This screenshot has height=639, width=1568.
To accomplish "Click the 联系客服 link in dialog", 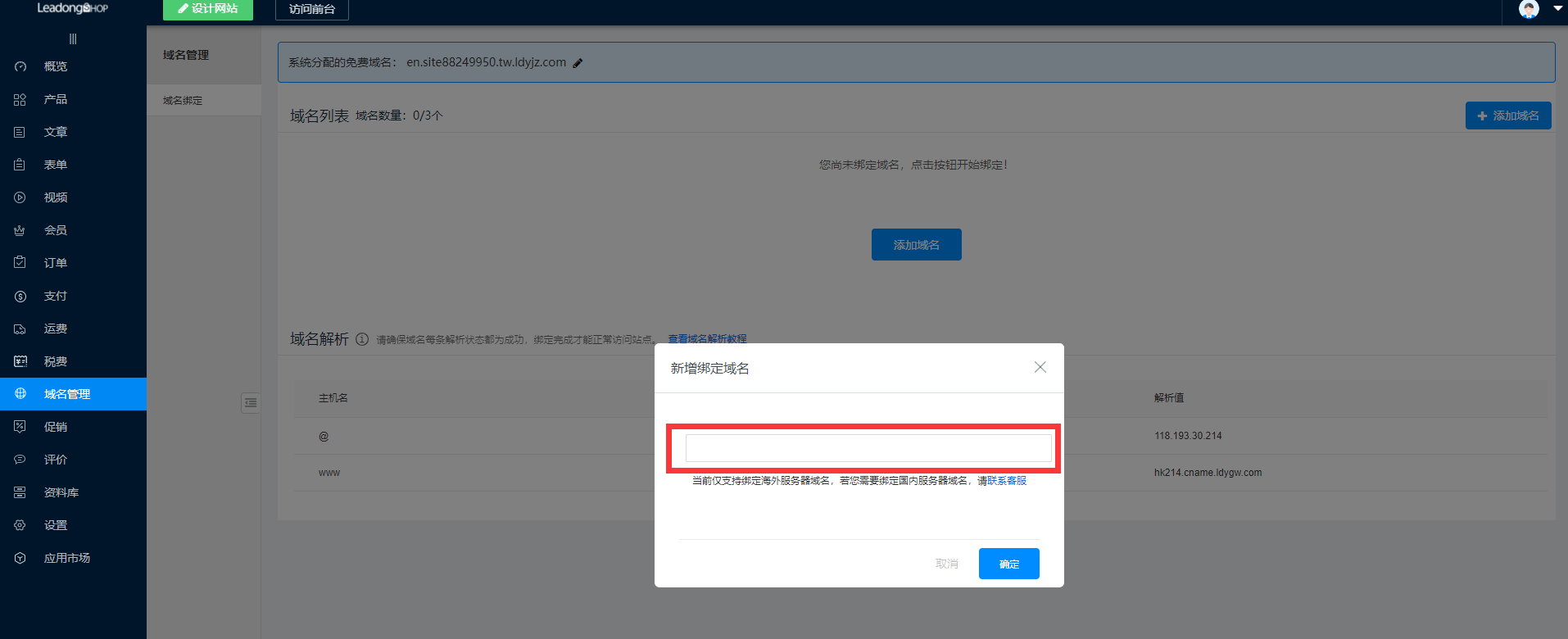I will (1007, 481).
